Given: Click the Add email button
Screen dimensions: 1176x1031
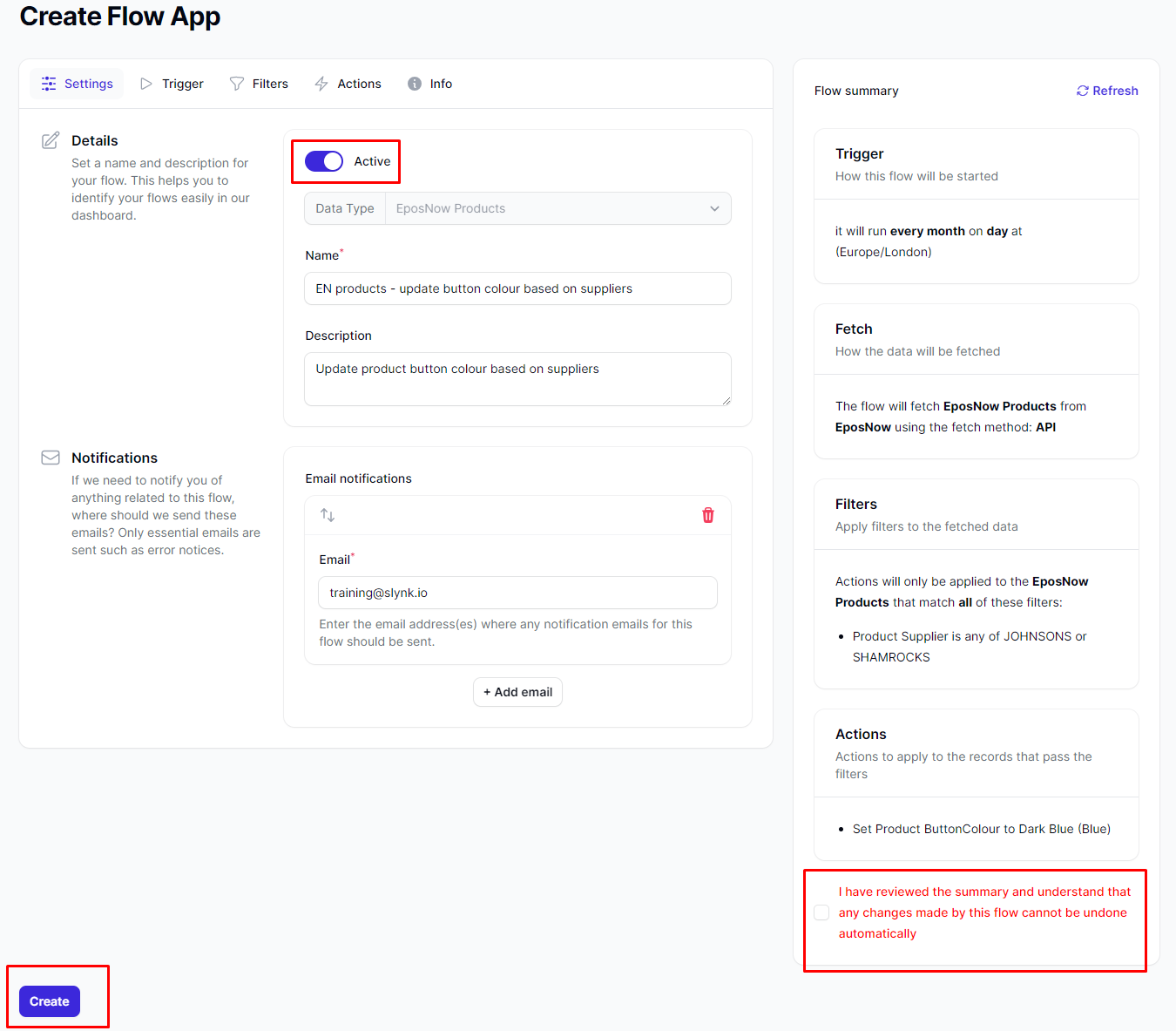Looking at the screenshot, I should point(517,692).
